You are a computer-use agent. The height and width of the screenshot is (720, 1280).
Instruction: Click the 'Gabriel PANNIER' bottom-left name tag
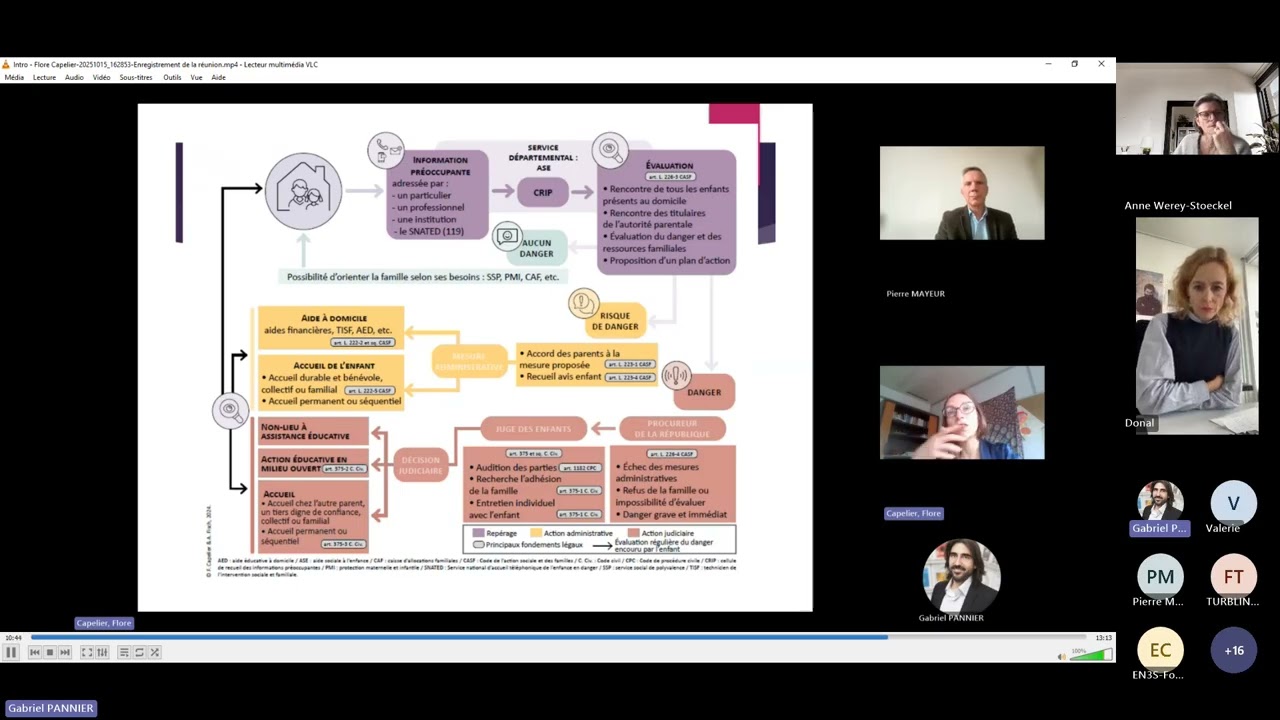click(x=51, y=708)
